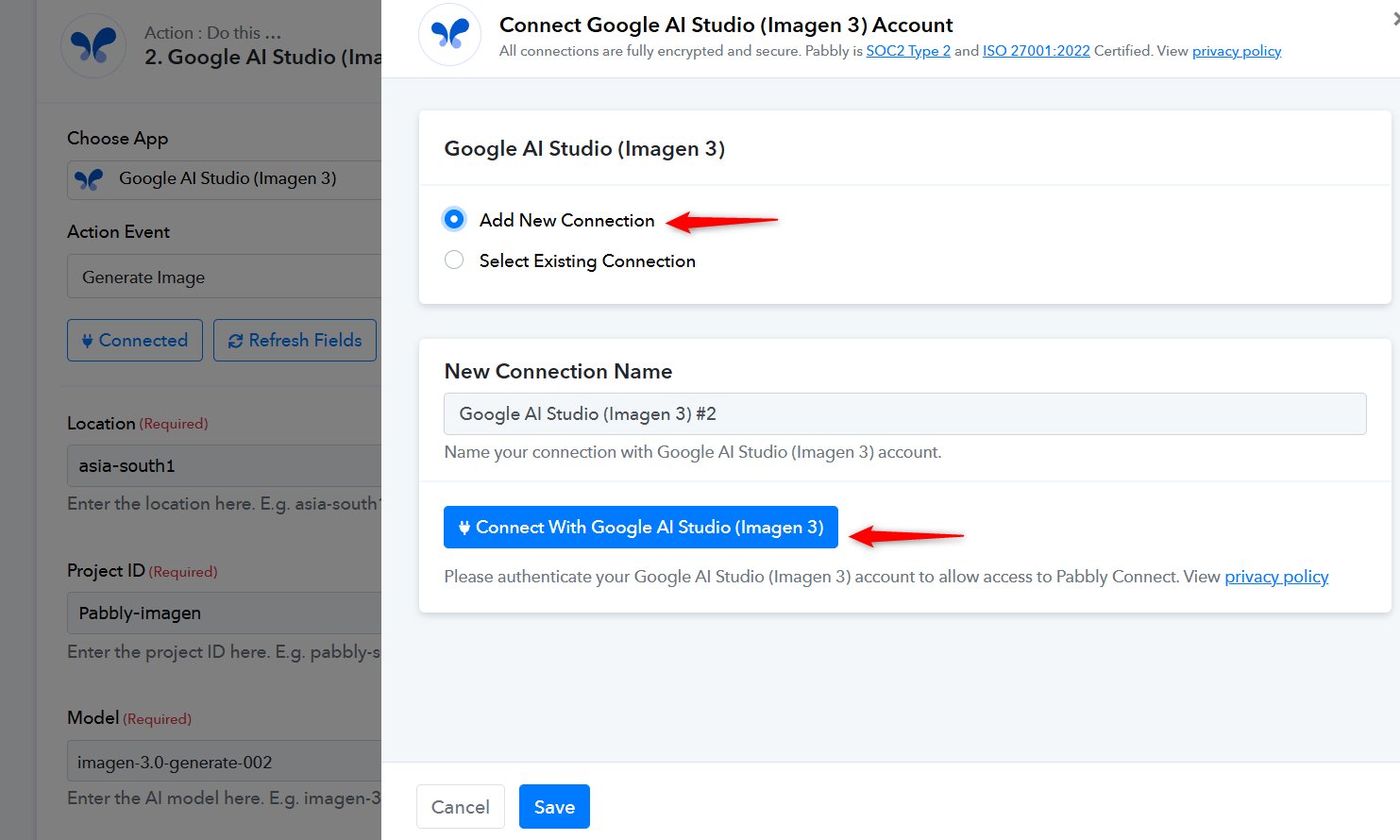The image size is (1400, 840).
Task: Click Google AI Studio icon in Choose App field
Action: click(89, 179)
